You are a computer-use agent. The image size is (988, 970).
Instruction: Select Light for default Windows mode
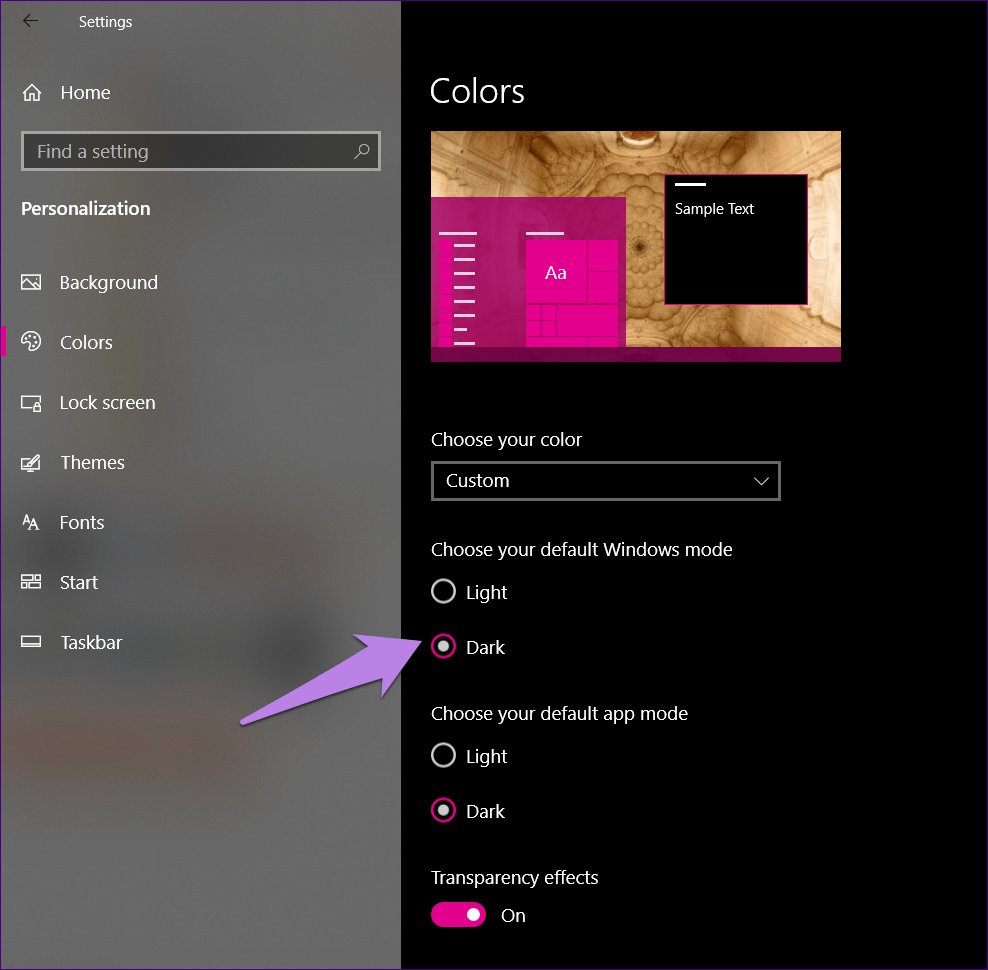pyautogui.click(x=443, y=592)
